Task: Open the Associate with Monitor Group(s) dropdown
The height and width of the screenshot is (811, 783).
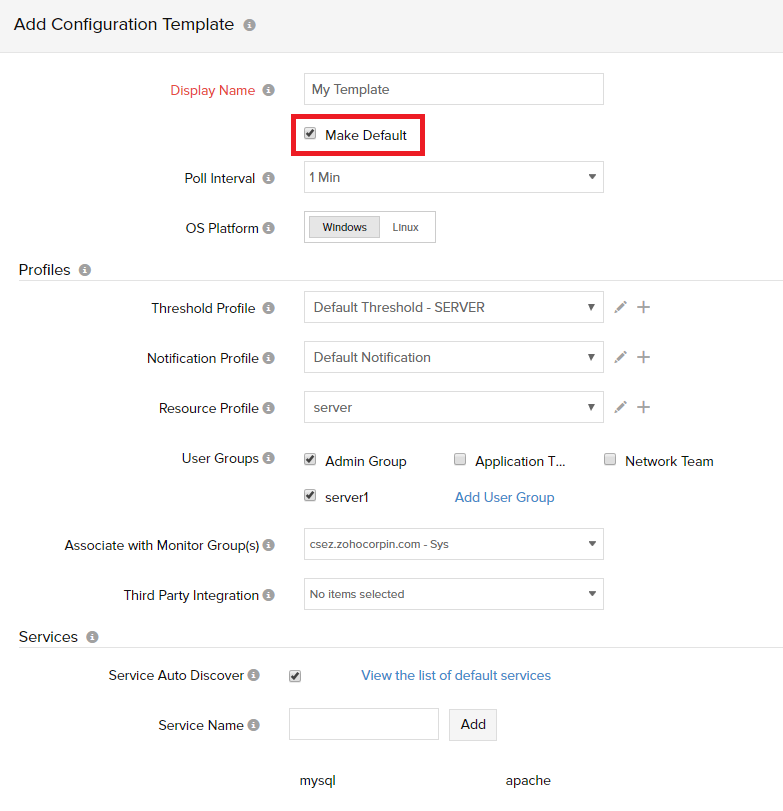Action: [453, 544]
